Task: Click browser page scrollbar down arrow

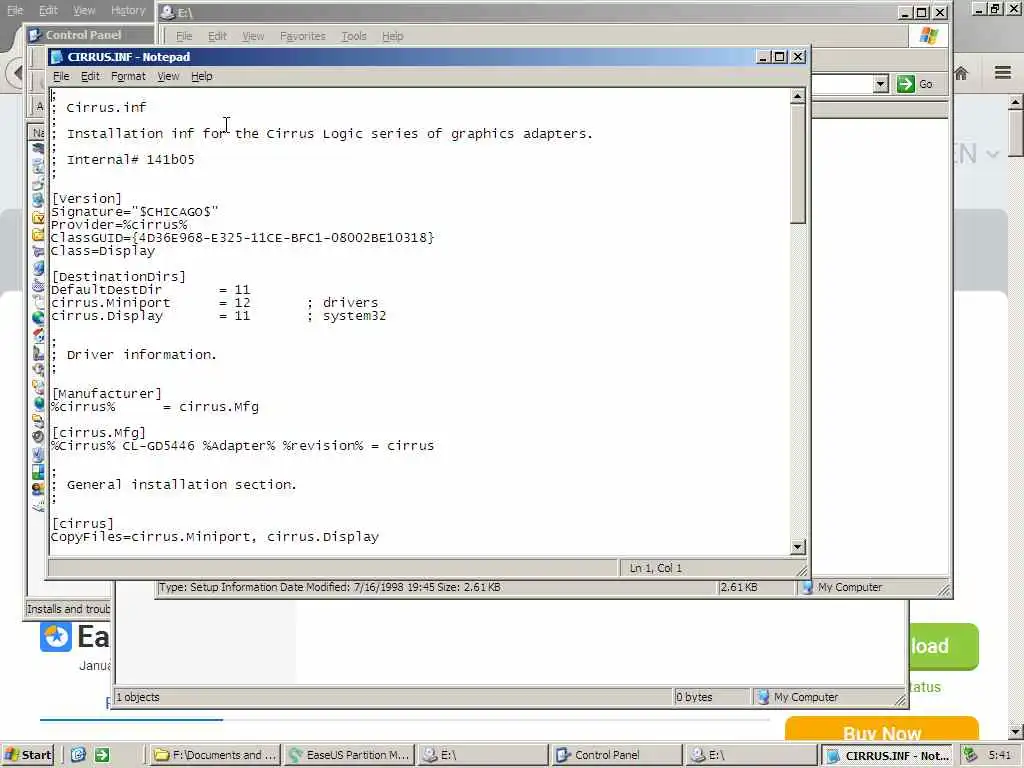Action: coord(1016,731)
